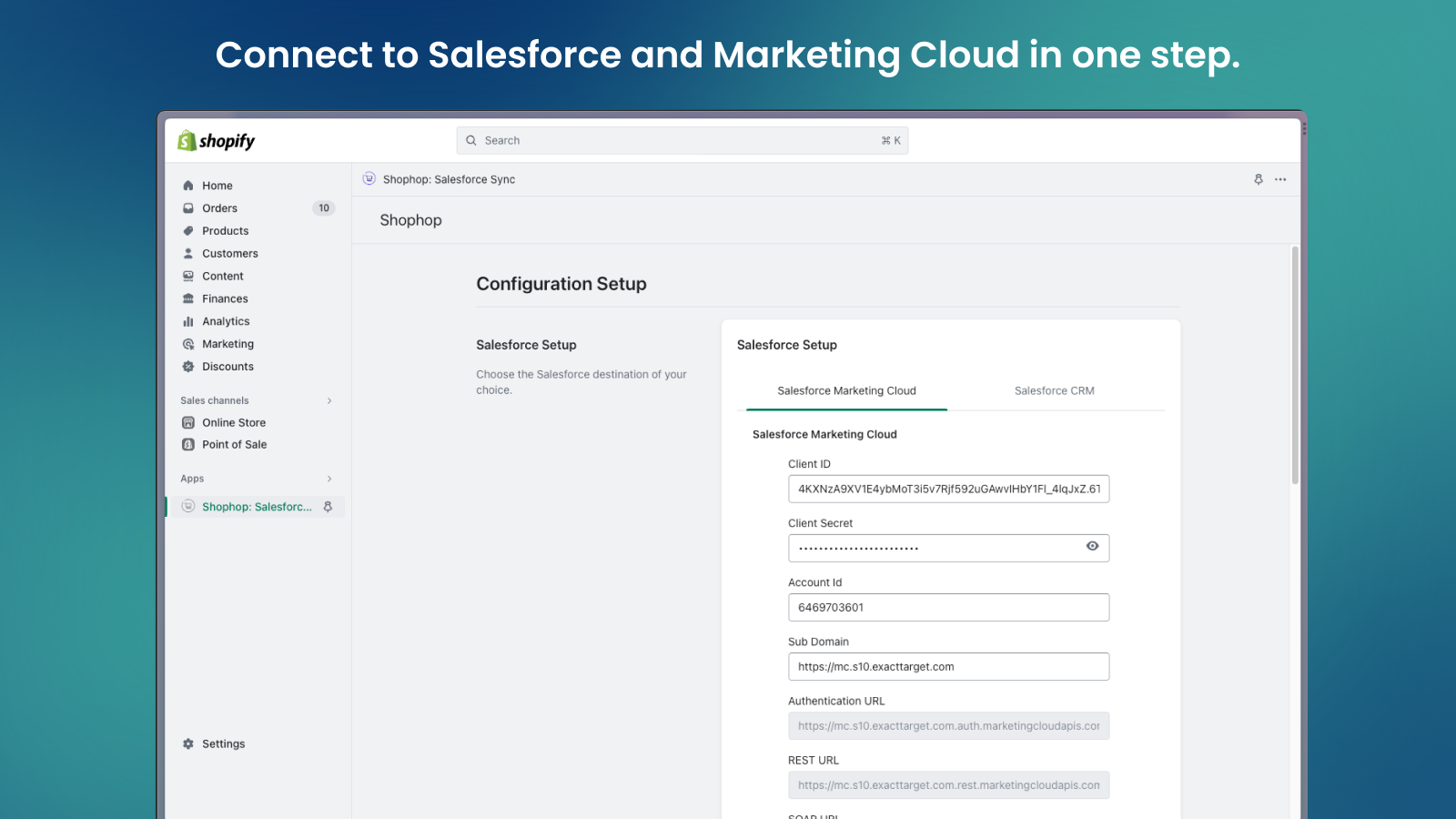Viewport: 1456px width, 819px height.
Task: Pin the Shophop Salesforce Sync page header
Action: [x=1259, y=179]
